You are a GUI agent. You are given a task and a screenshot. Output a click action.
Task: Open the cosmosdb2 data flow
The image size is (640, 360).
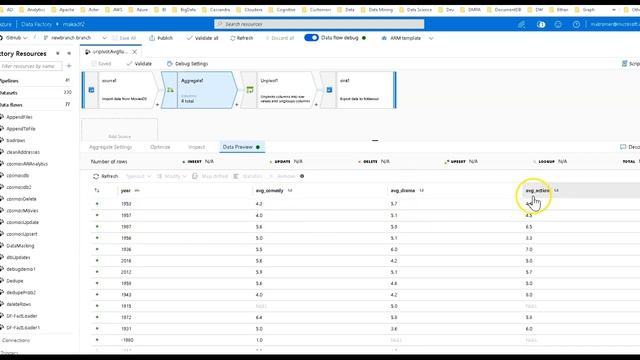click(19, 187)
